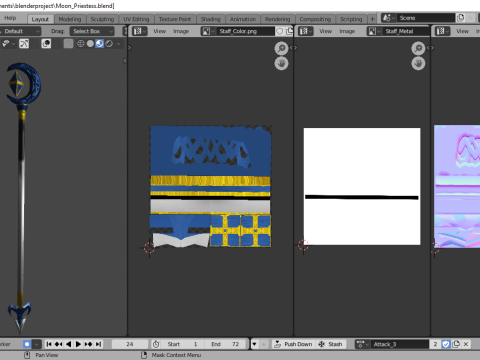This screenshot has height=360, width=480.
Task: Switch to solid viewport shading
Action: tap(90, 44)
